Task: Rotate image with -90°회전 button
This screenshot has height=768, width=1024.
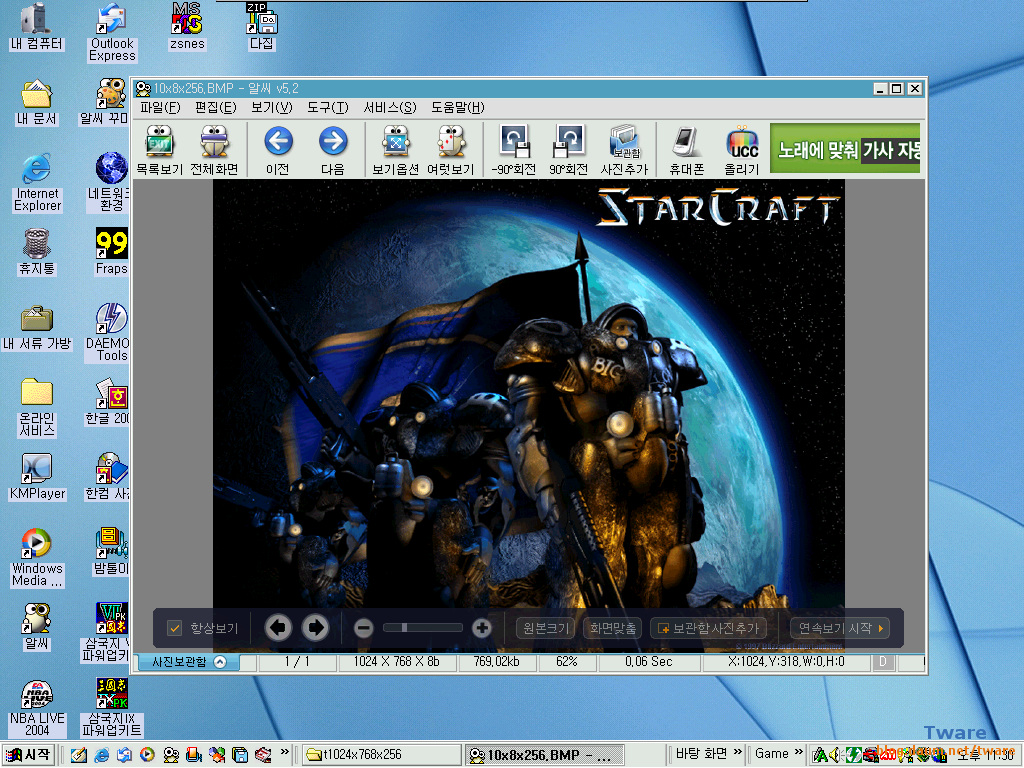Action: click(x=514, y=150)
